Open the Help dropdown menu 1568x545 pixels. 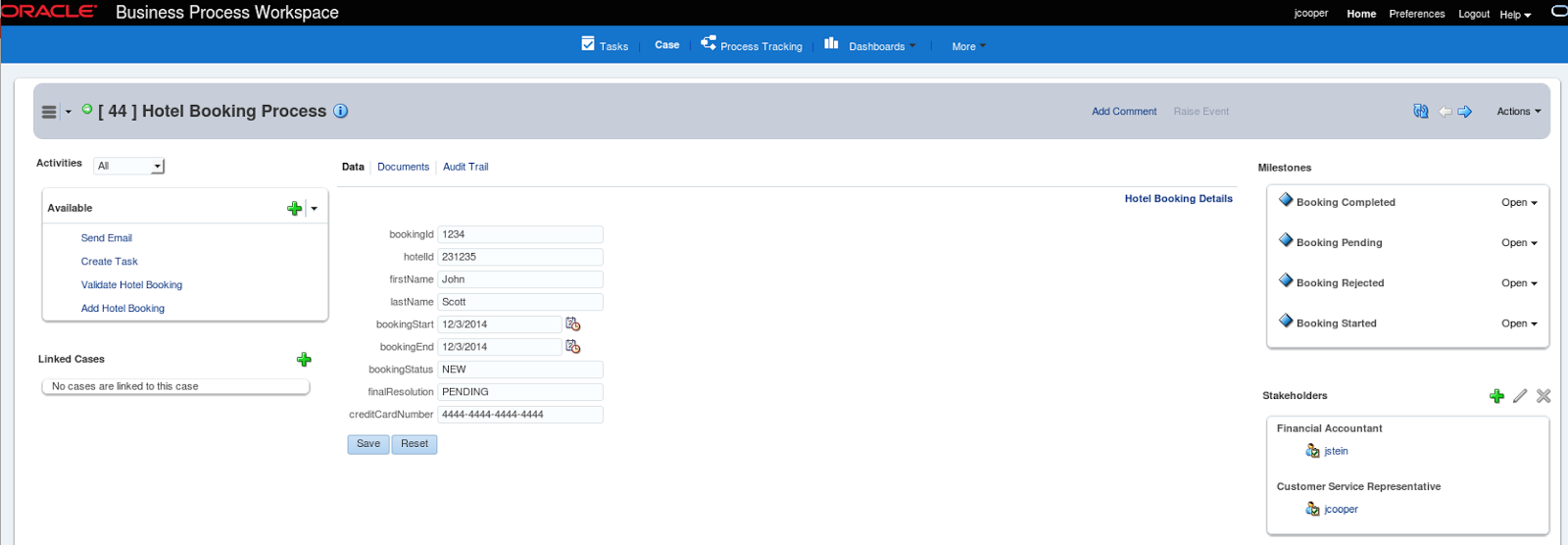click(x=1515, y=15)
